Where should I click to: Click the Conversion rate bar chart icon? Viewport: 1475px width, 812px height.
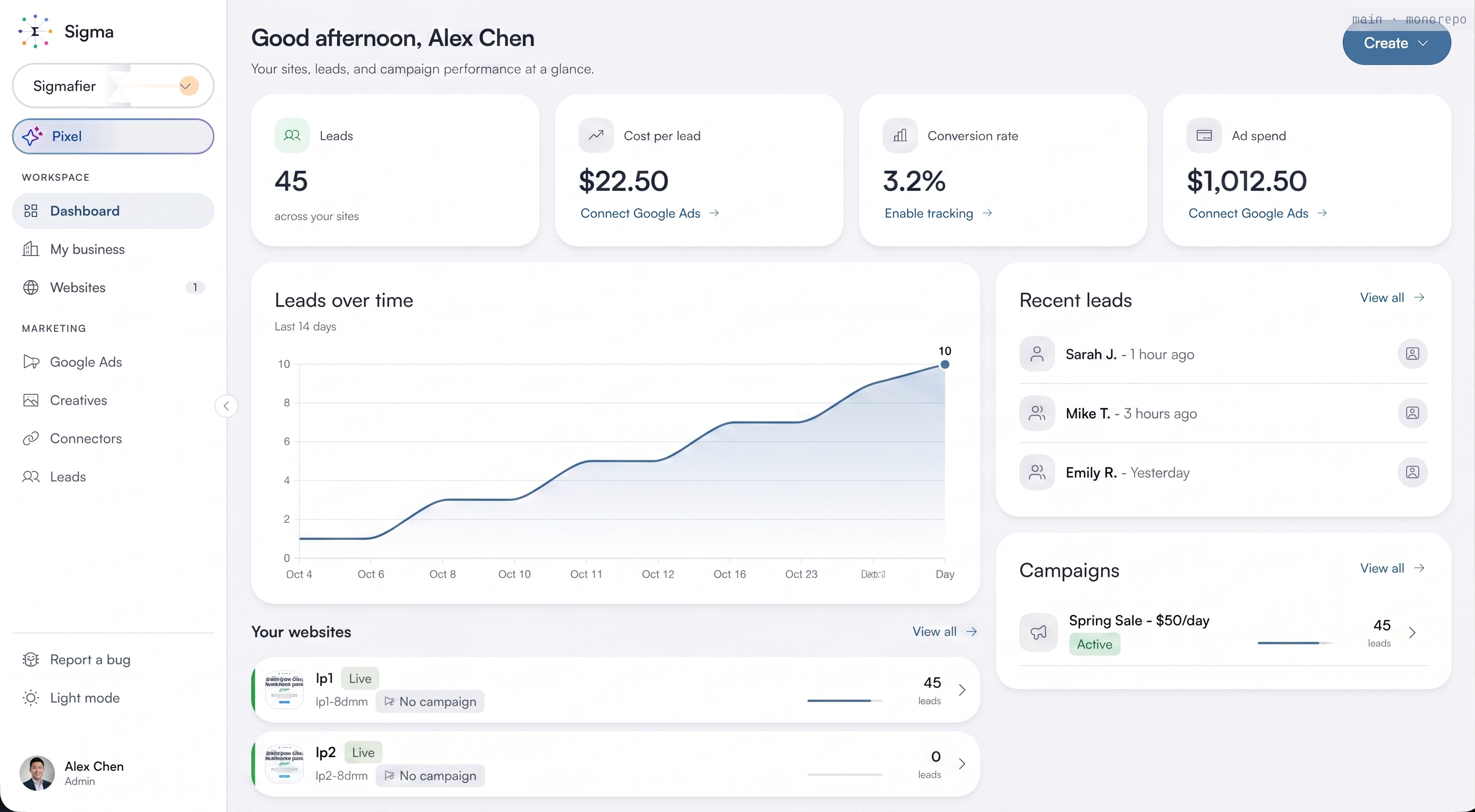(x=900, y=136)
